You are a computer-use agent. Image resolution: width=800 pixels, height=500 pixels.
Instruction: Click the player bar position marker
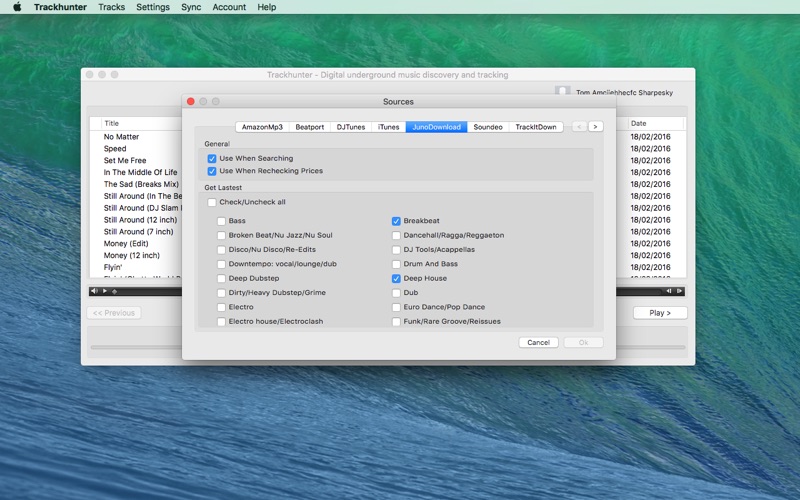pyautogui.click(x=114, y=291)
